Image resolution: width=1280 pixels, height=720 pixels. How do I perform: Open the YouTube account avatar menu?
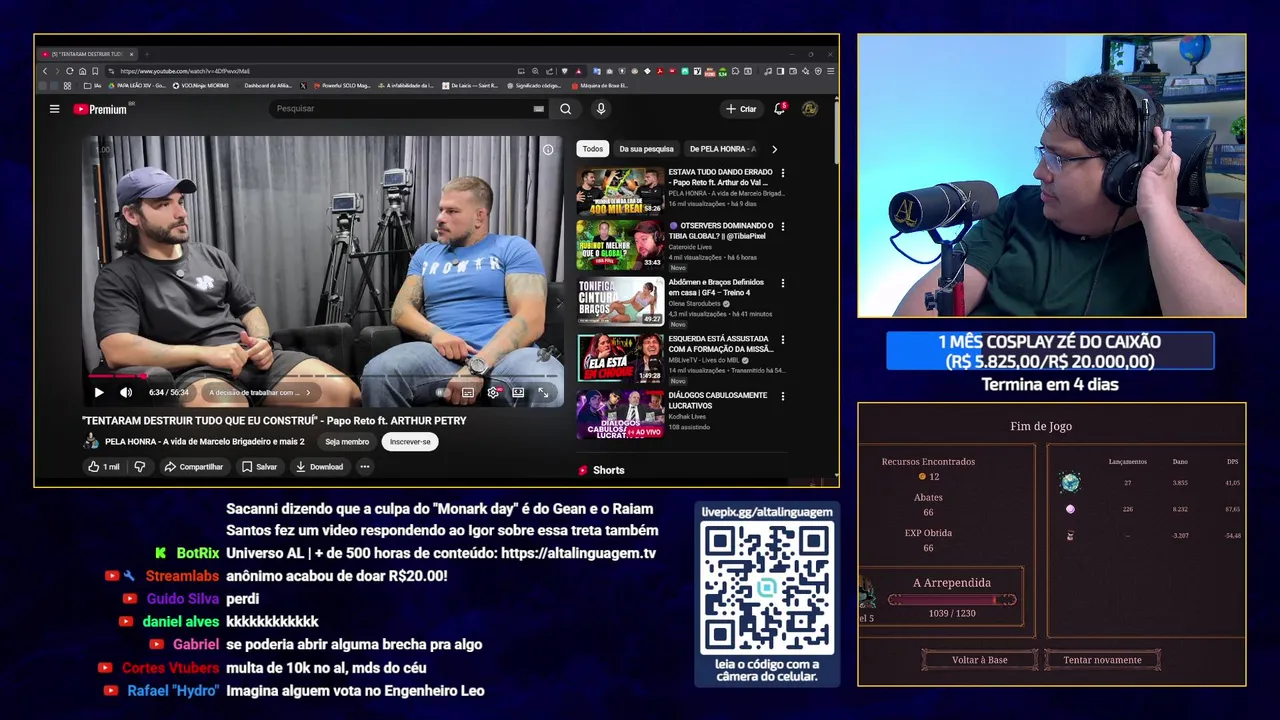click(x=809, y=109)
